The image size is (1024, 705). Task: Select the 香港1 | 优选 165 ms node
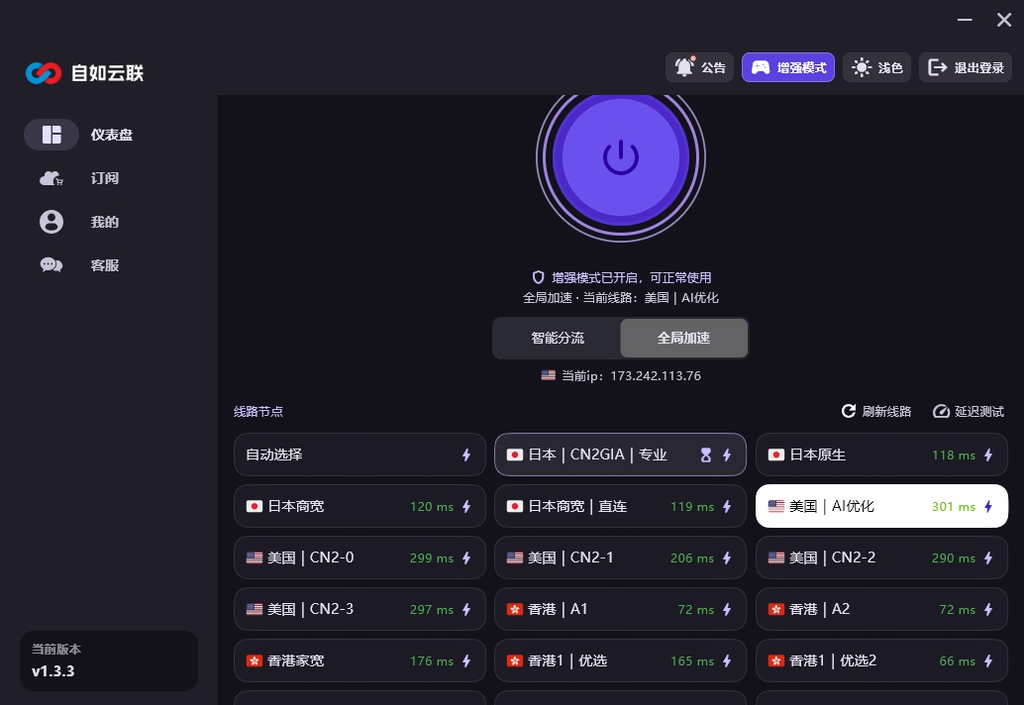620,661
